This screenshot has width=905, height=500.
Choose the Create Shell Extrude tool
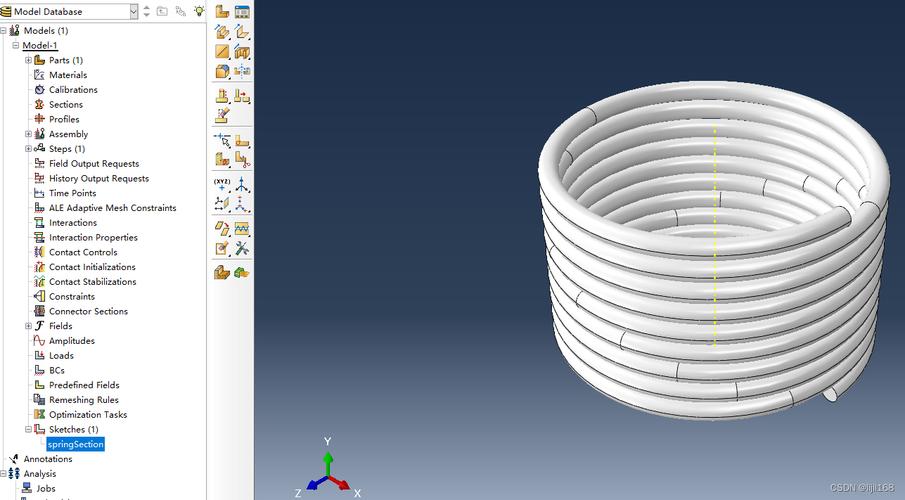click(x=242, y=31)
